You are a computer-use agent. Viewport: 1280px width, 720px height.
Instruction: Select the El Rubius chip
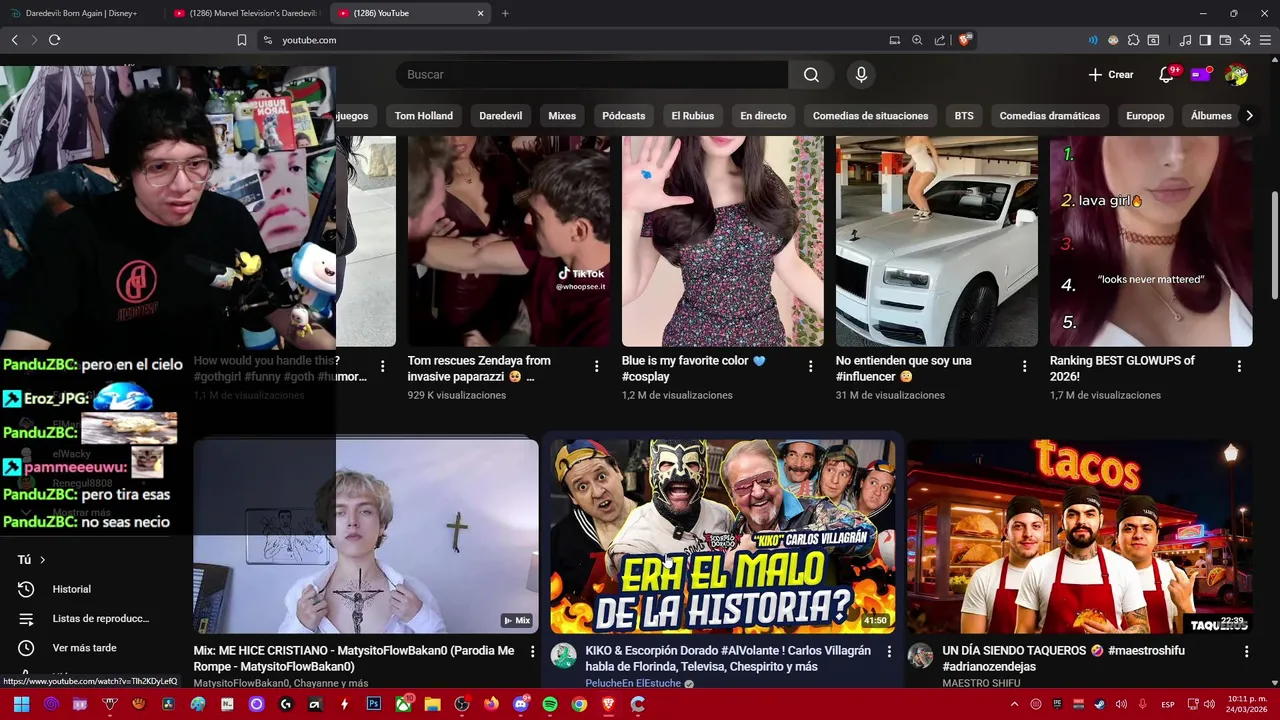tap(692, 116)
